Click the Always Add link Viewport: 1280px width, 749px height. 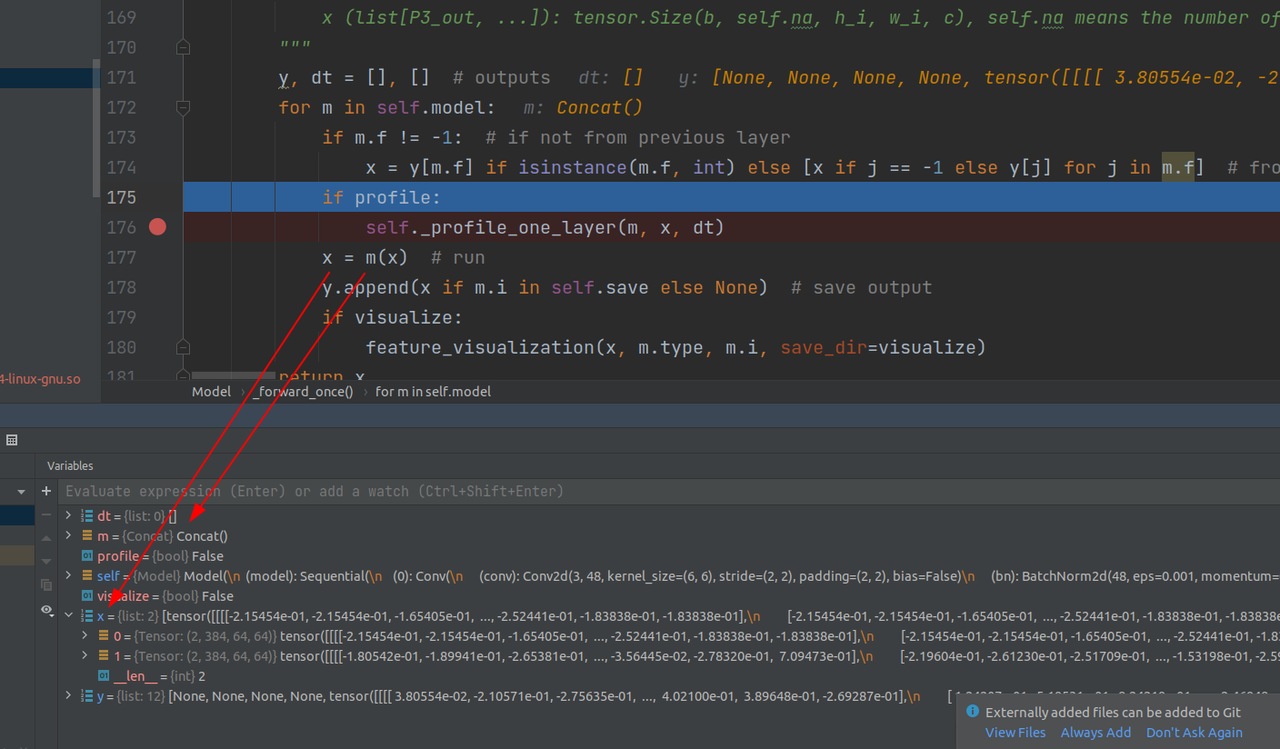tap(1096, 732)
